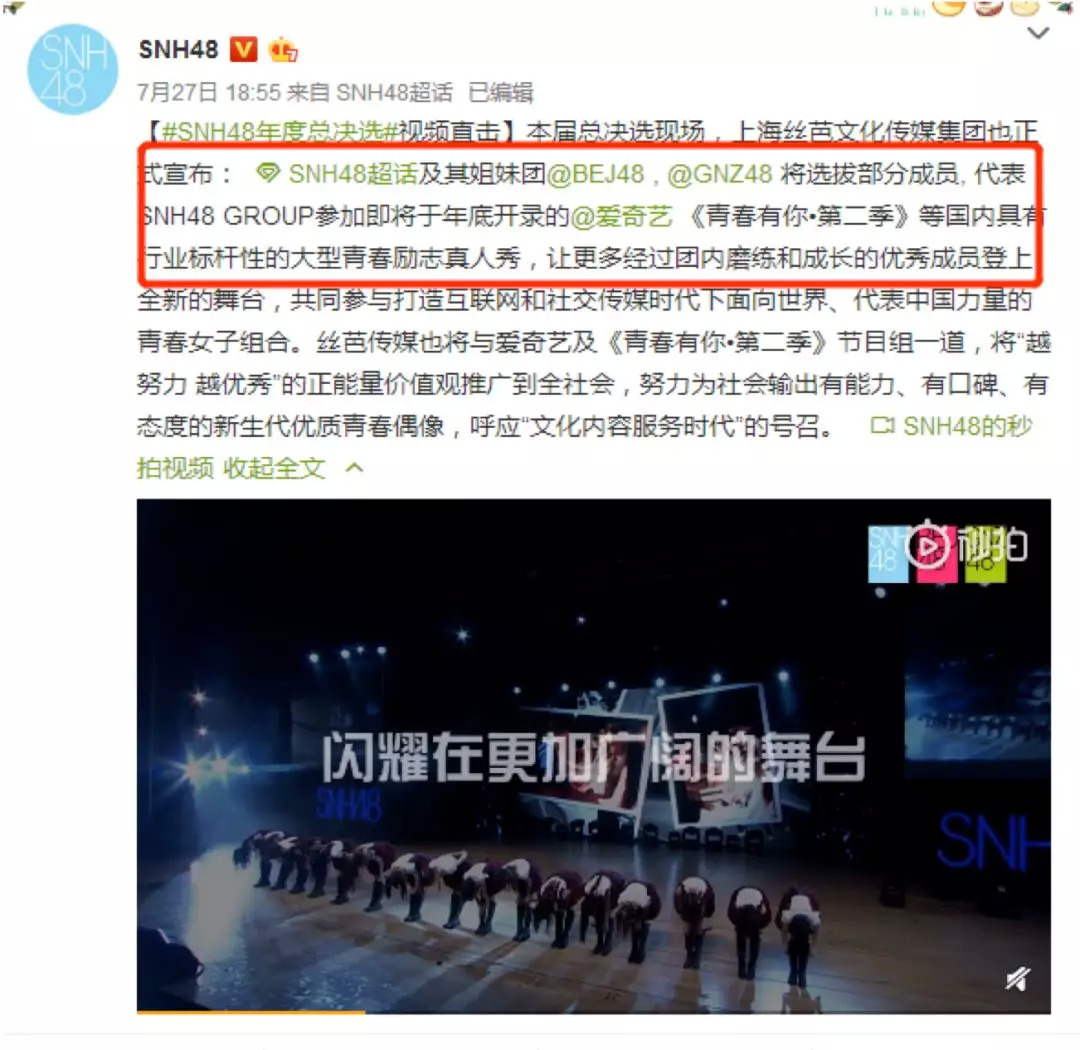The image size is (1080, 1050).
Task: Open the SNH48 profile avatar
Action: coord(72,70)
